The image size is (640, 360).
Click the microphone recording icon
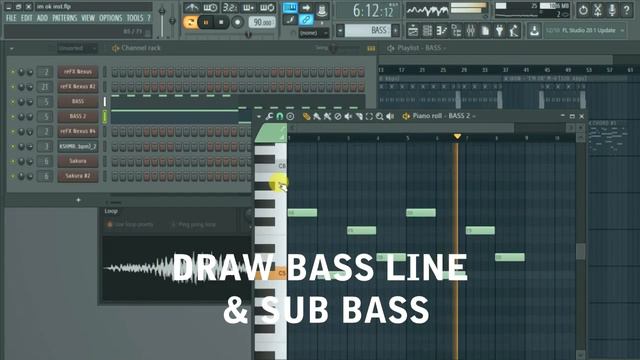(612, 10)
